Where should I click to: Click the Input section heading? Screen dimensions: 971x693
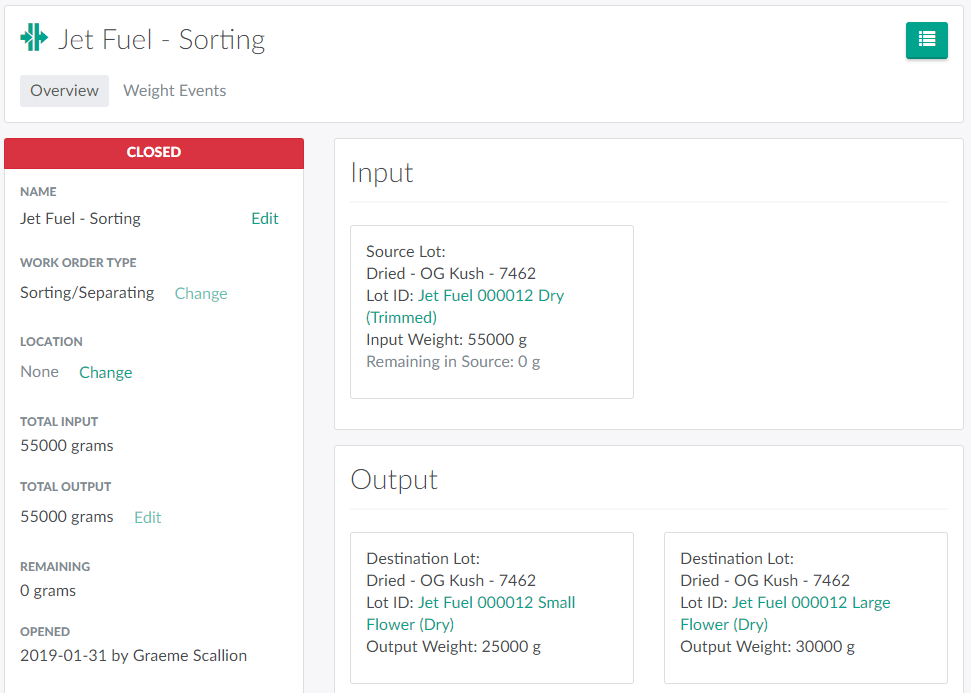[381, 173]
